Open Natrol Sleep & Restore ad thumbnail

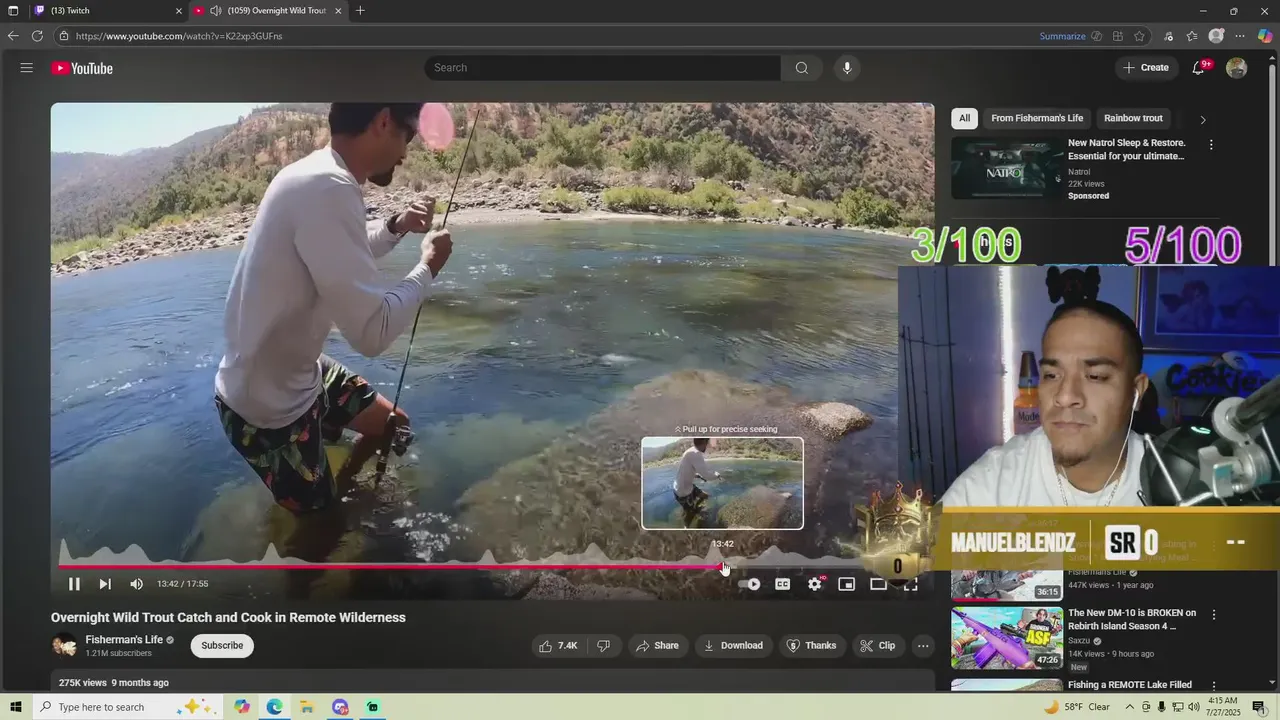pyautogui.click(x=1007, y=168)
